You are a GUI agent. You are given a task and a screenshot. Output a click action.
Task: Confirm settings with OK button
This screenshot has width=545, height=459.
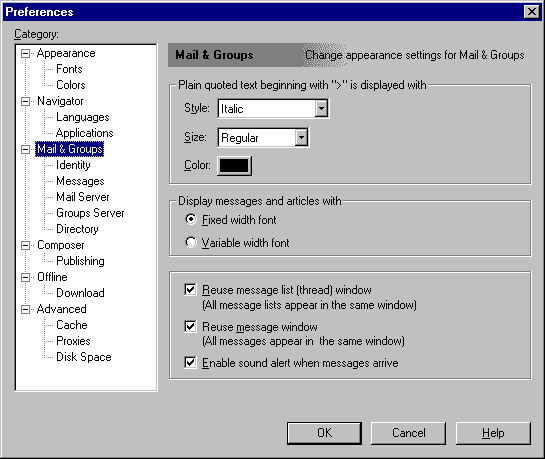(324, 433)
